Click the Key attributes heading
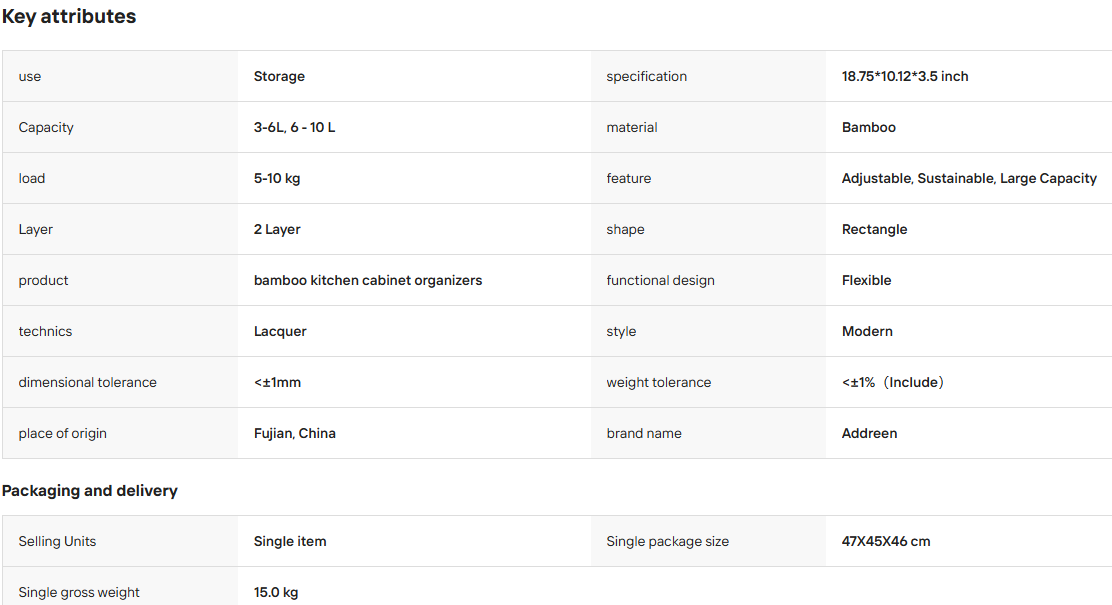This screenshot has height=605, width=1112. coord(69,16)
